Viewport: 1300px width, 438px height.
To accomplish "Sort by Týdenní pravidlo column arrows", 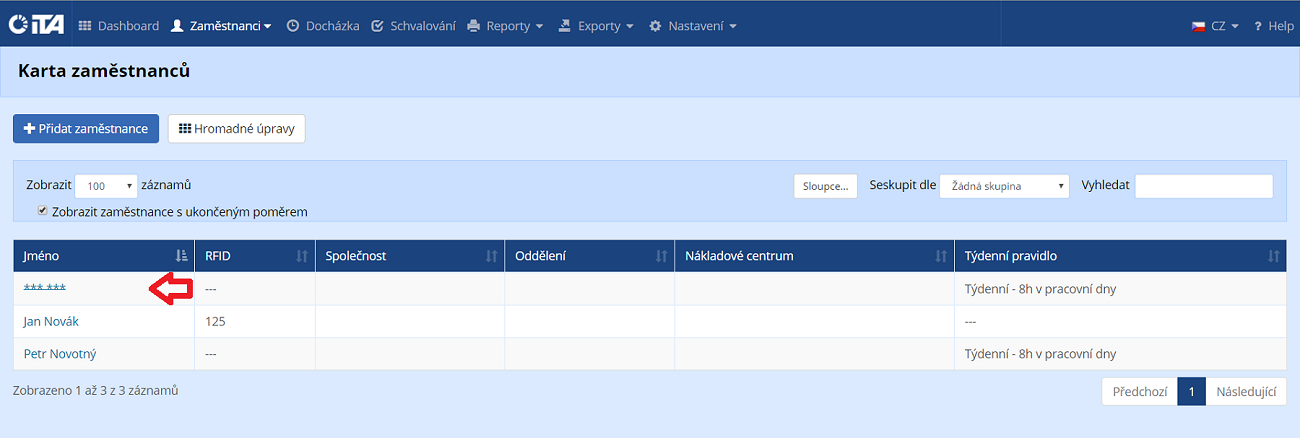I will (x=1273, y=256).
